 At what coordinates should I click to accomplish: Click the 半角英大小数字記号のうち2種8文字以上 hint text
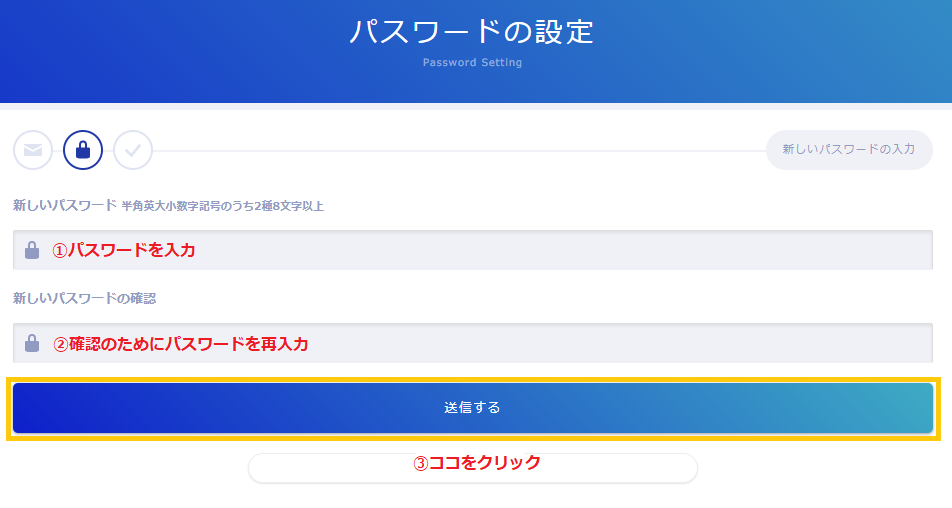(223, 206)
